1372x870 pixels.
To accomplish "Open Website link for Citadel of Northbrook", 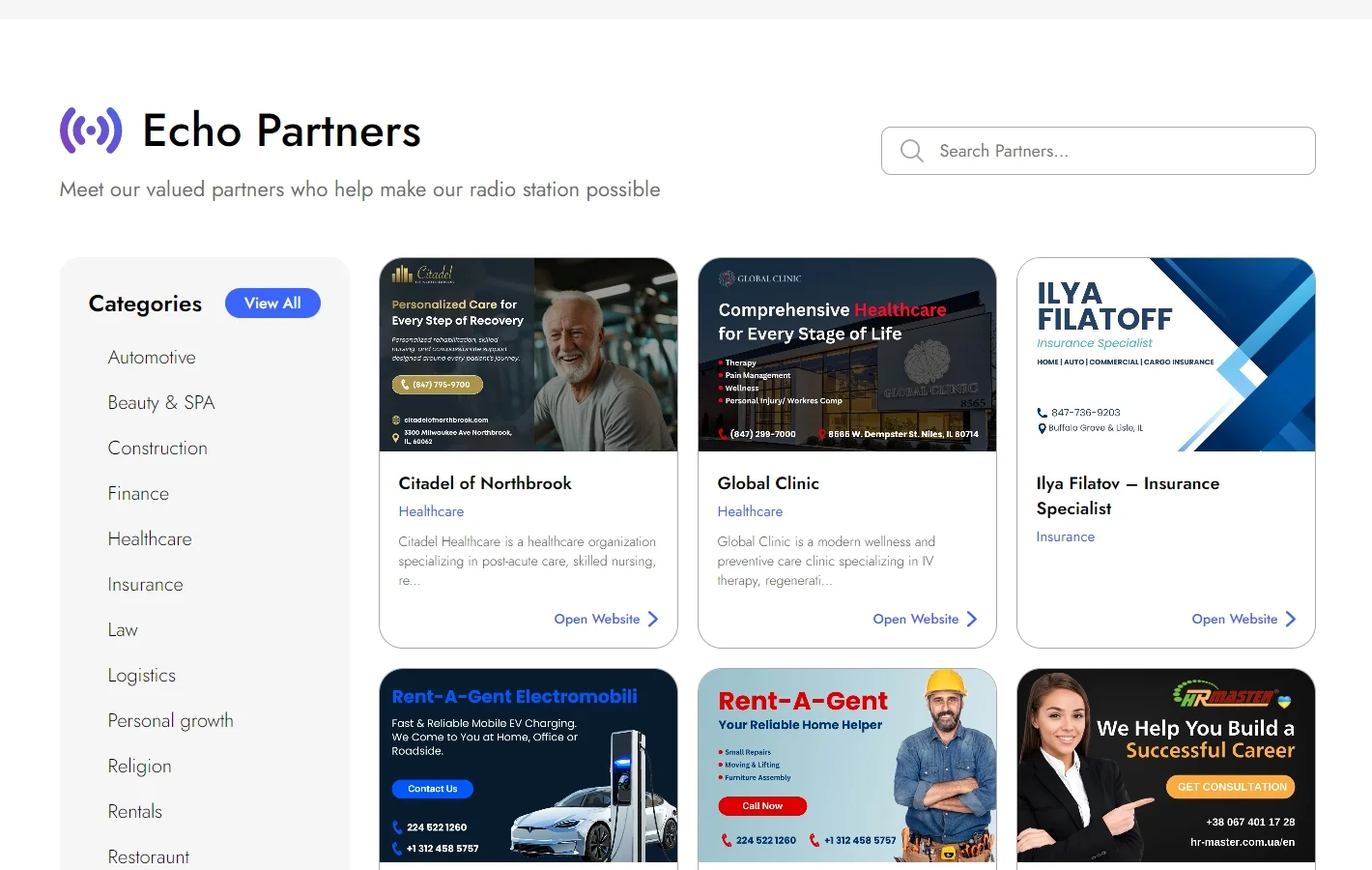I will pyautogui.click(x=606, y=619).
